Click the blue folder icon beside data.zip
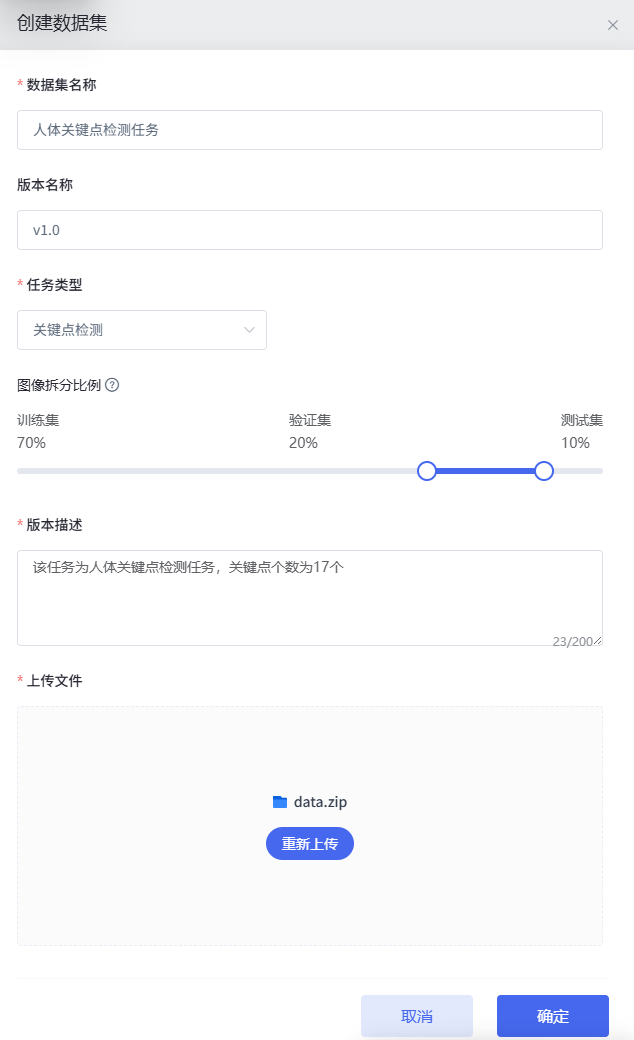Screen dimensions: 634x1040 click(280, 802)
